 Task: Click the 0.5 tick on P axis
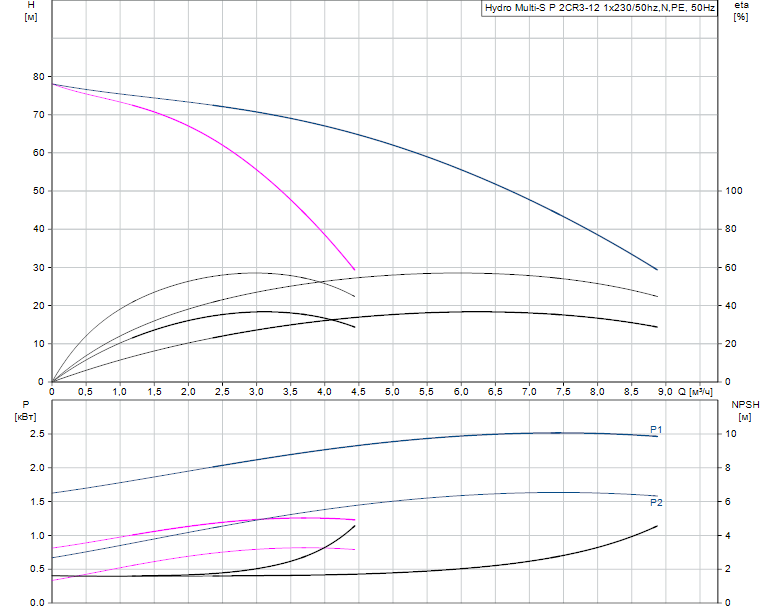point(36,569)
